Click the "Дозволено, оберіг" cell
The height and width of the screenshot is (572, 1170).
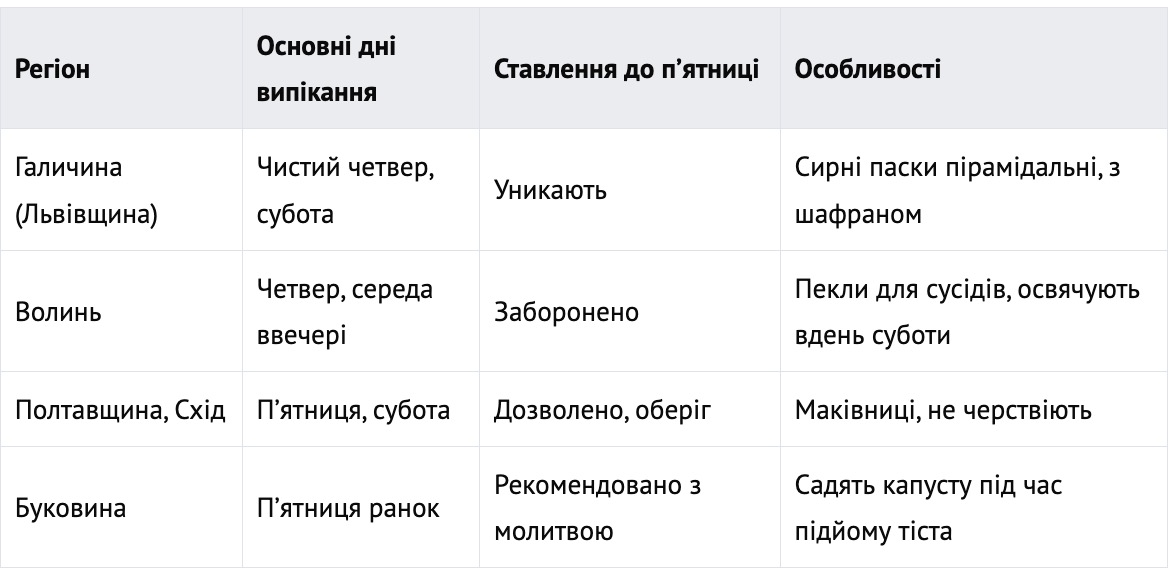coord(602,411)
